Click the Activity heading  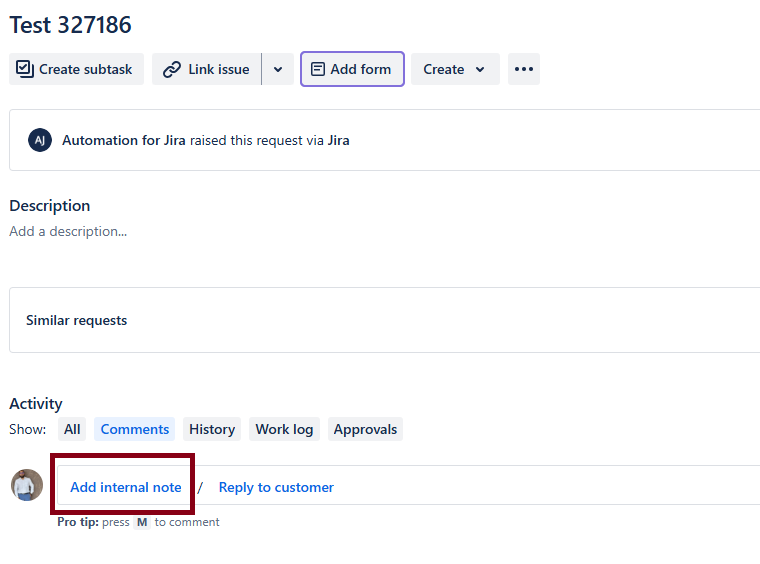(x=36, y=404)
